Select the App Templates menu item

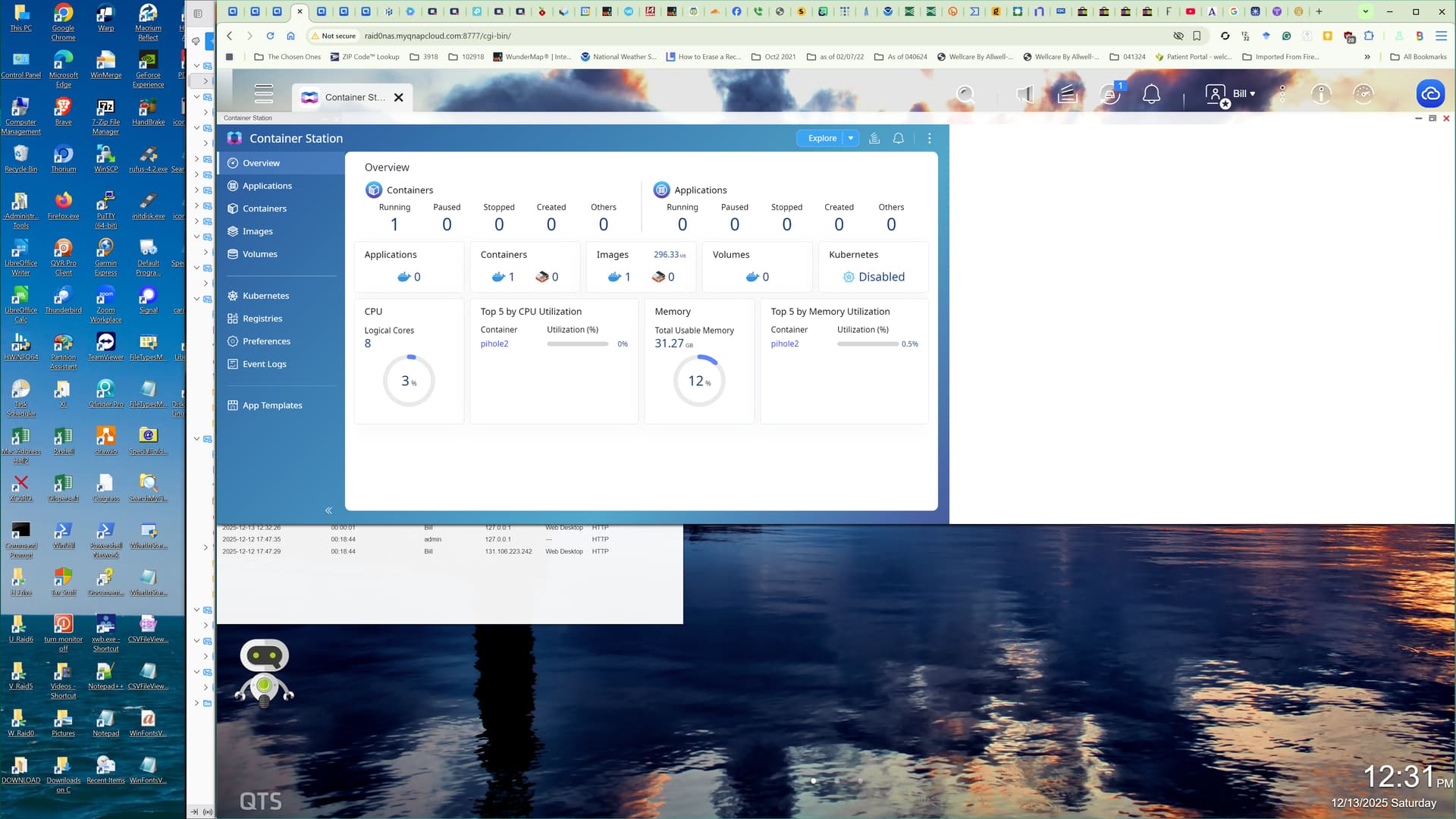271,406
